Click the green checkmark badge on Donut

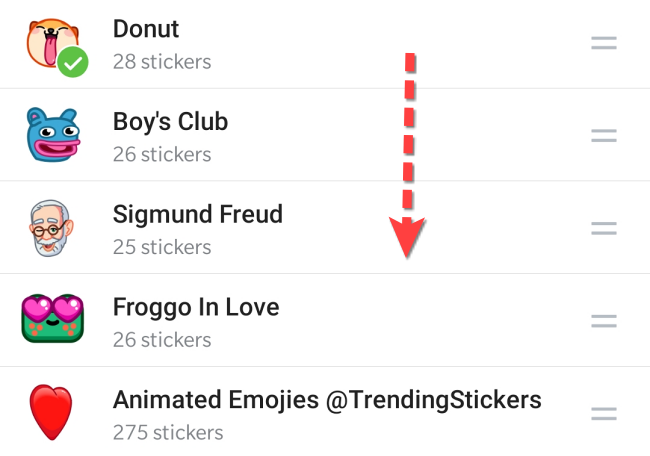pos(72,63)
